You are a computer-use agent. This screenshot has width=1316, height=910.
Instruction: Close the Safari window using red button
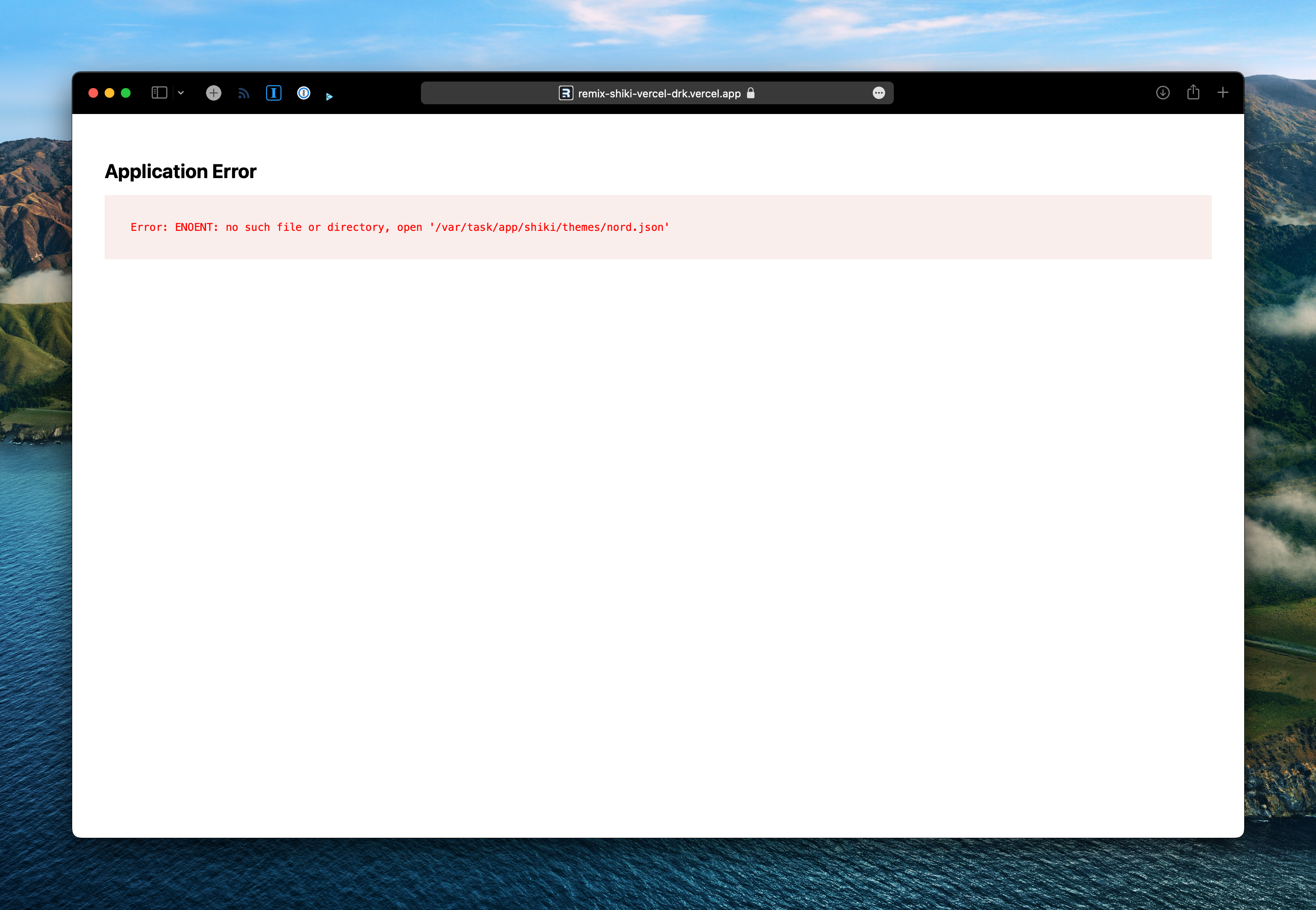pos(93,93)
